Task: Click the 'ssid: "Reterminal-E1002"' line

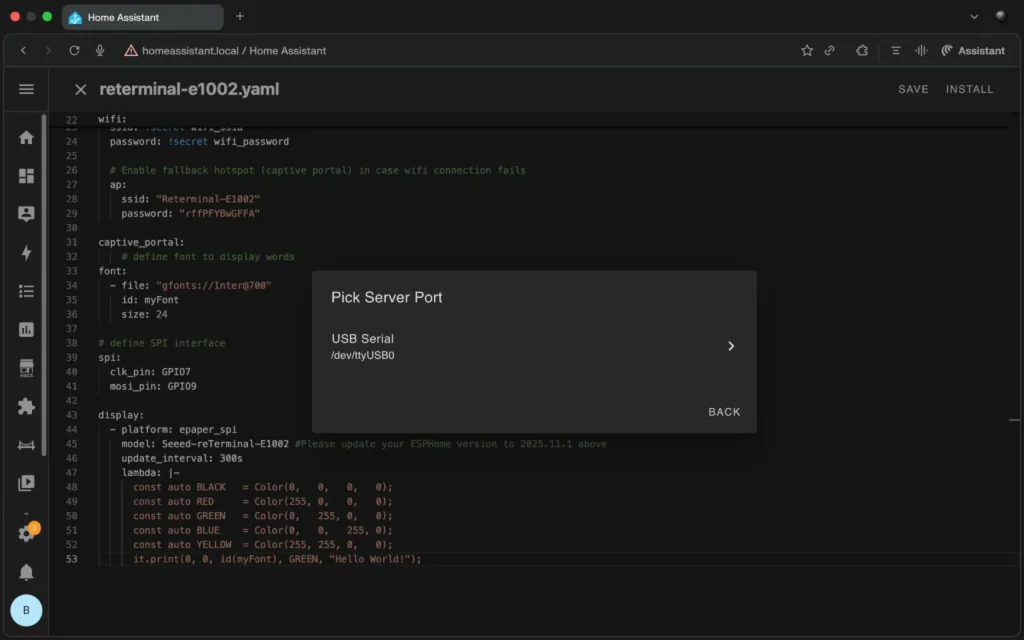Action: pos(190,199)
